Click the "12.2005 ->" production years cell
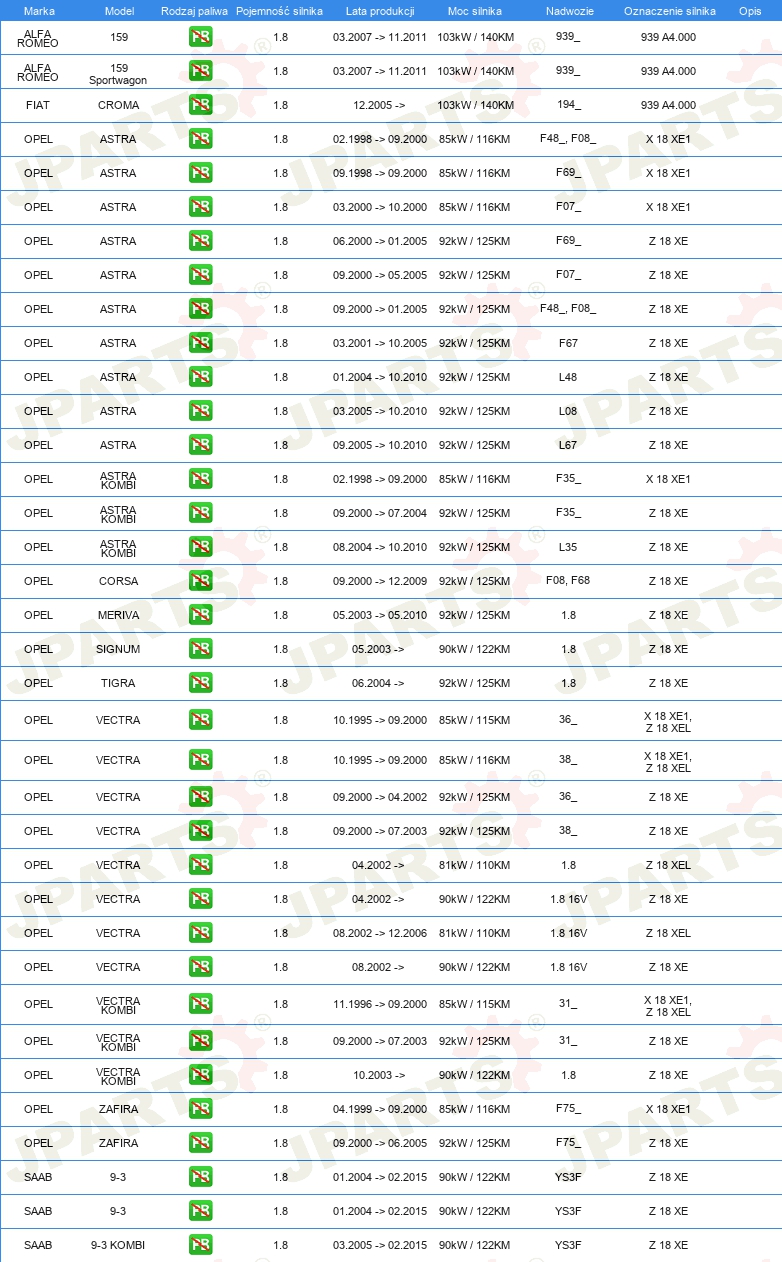The image size is (782, 1262). (380, 105)
